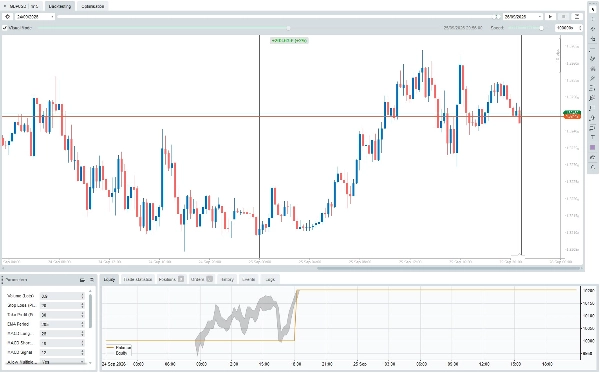Open the Logs tab
The width and height of the screenshot is (600, 373).
pos(270,279)
